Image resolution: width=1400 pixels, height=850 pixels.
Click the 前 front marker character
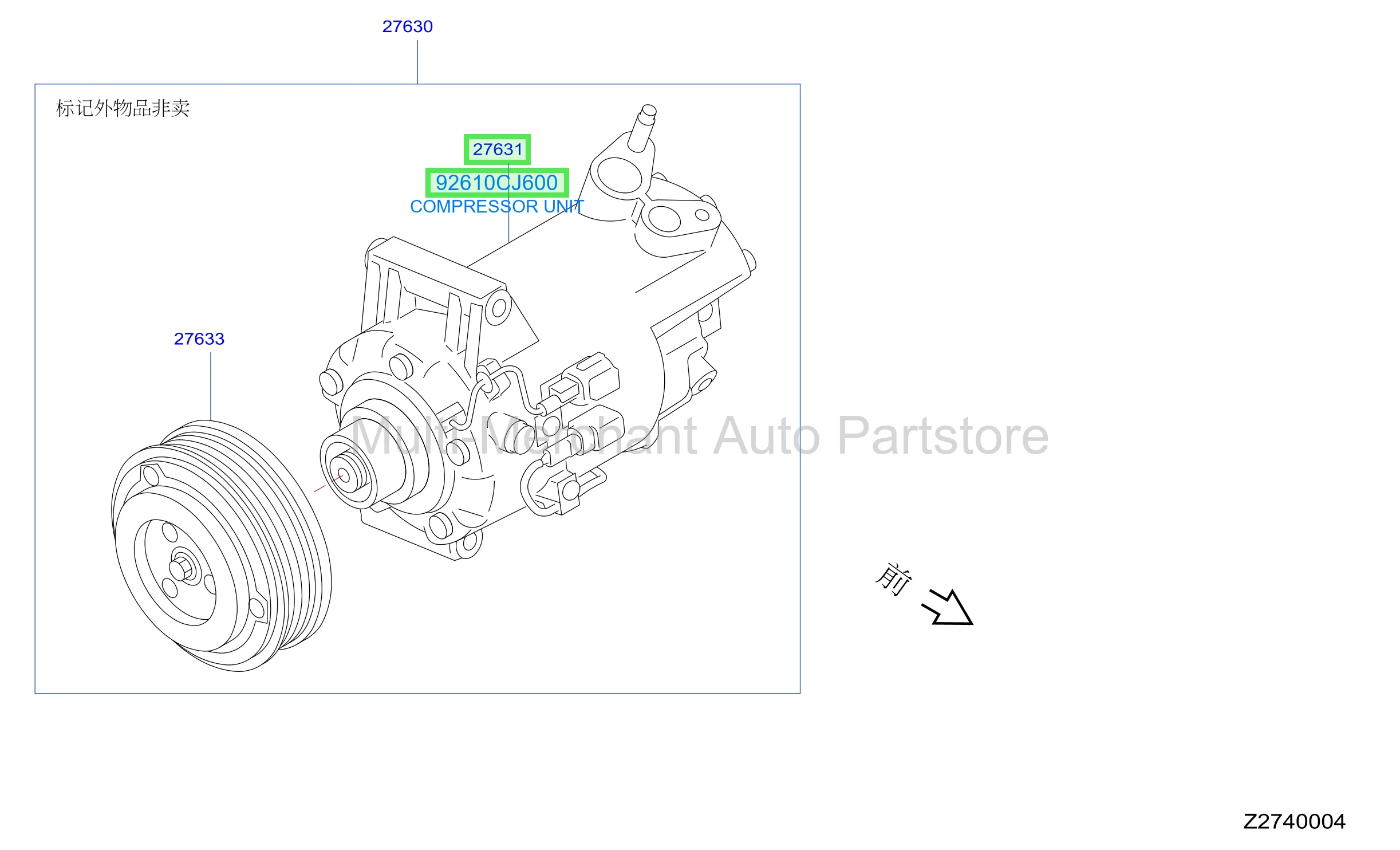click(893, 579)
